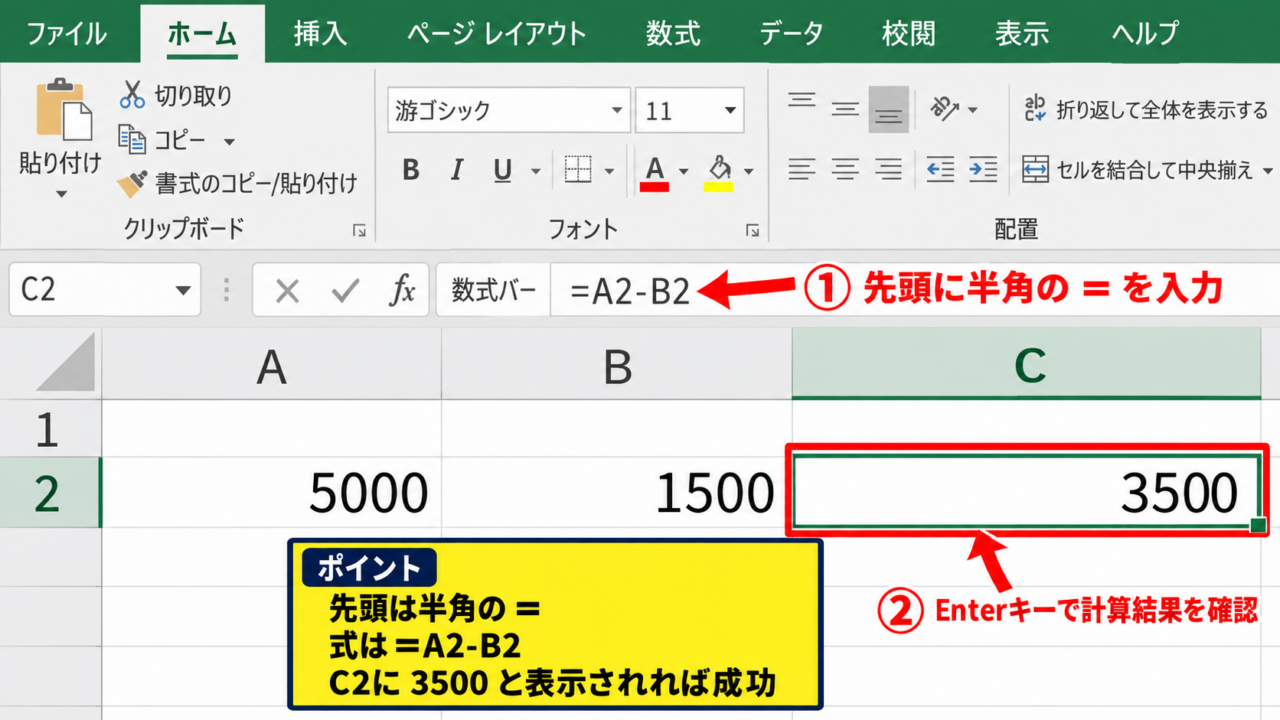Expand the Merge and Center options arrow
This screenshot has width=1280, height=720.
pos(1268,170)
